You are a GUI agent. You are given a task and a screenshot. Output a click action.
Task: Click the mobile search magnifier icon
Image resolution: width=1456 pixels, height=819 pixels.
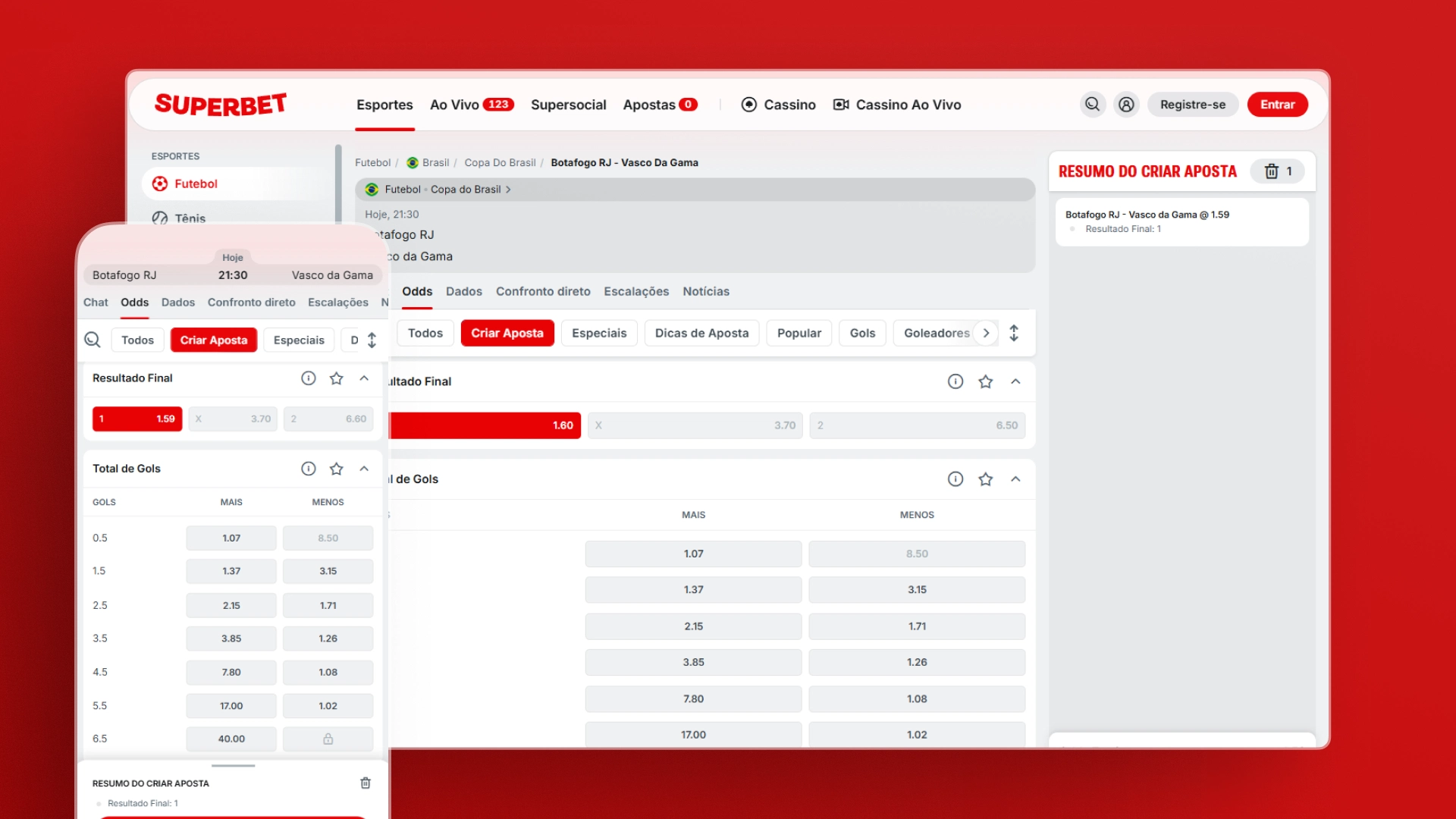click(93, 340)
